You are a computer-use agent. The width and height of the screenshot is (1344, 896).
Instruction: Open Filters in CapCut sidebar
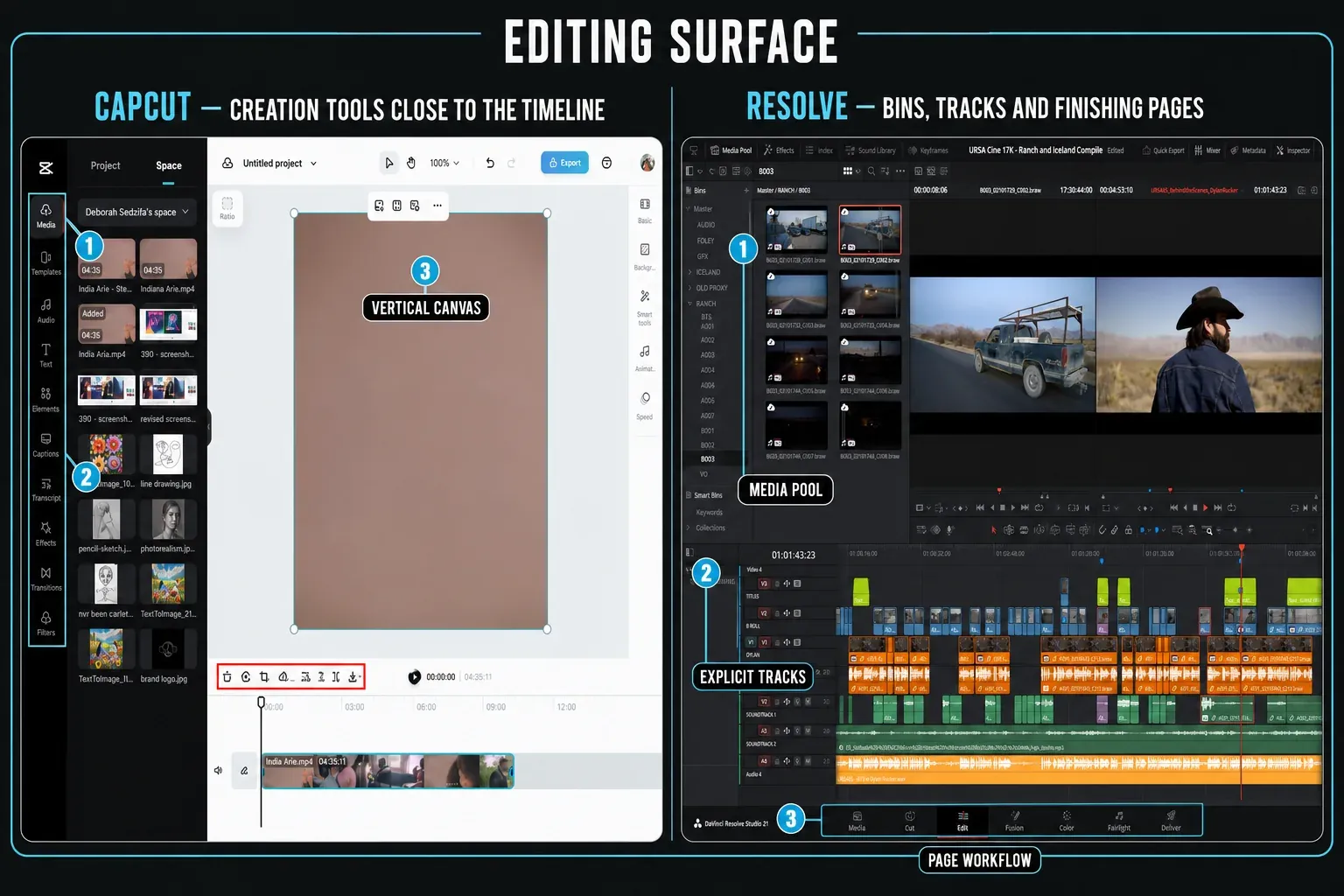click(x=45, y=623)
